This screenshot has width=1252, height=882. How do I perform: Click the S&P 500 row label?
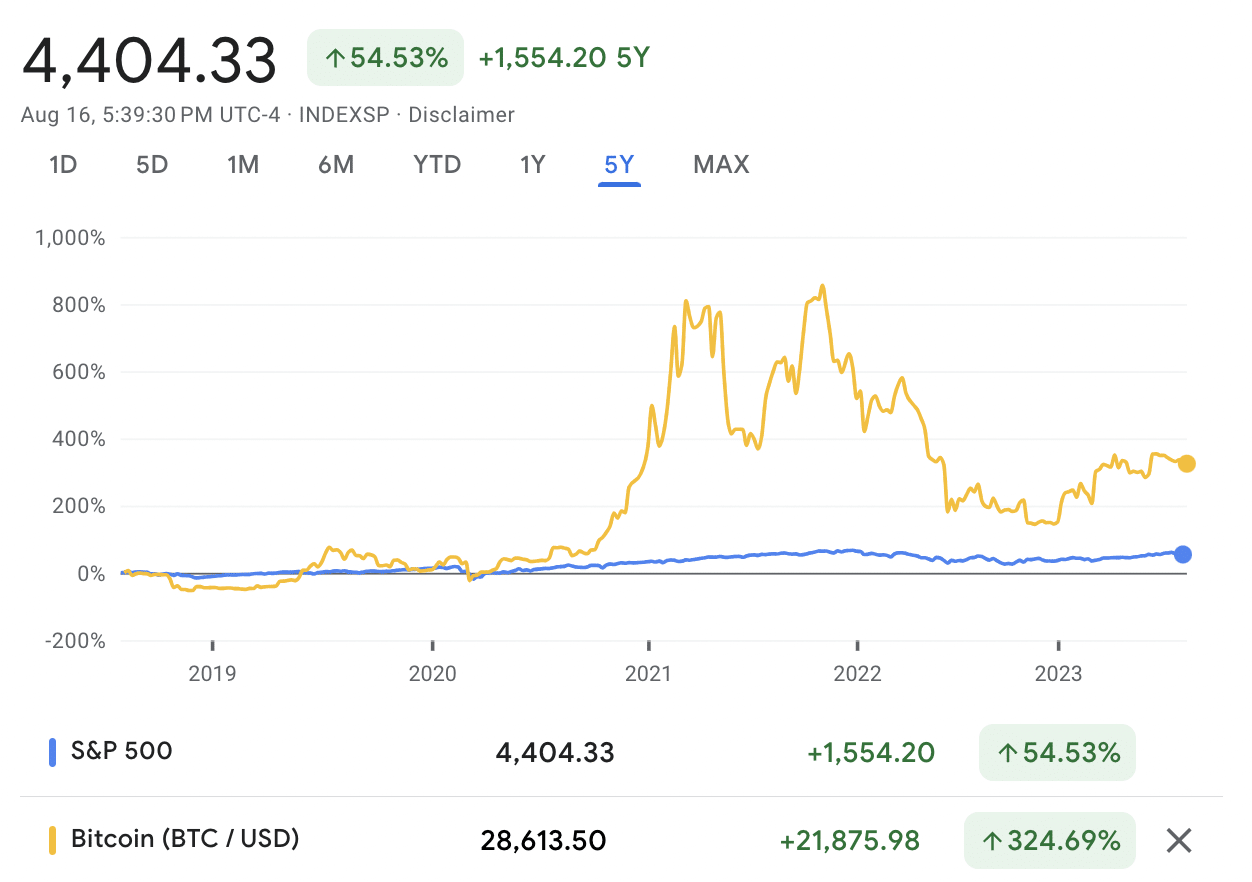point(121,750)
